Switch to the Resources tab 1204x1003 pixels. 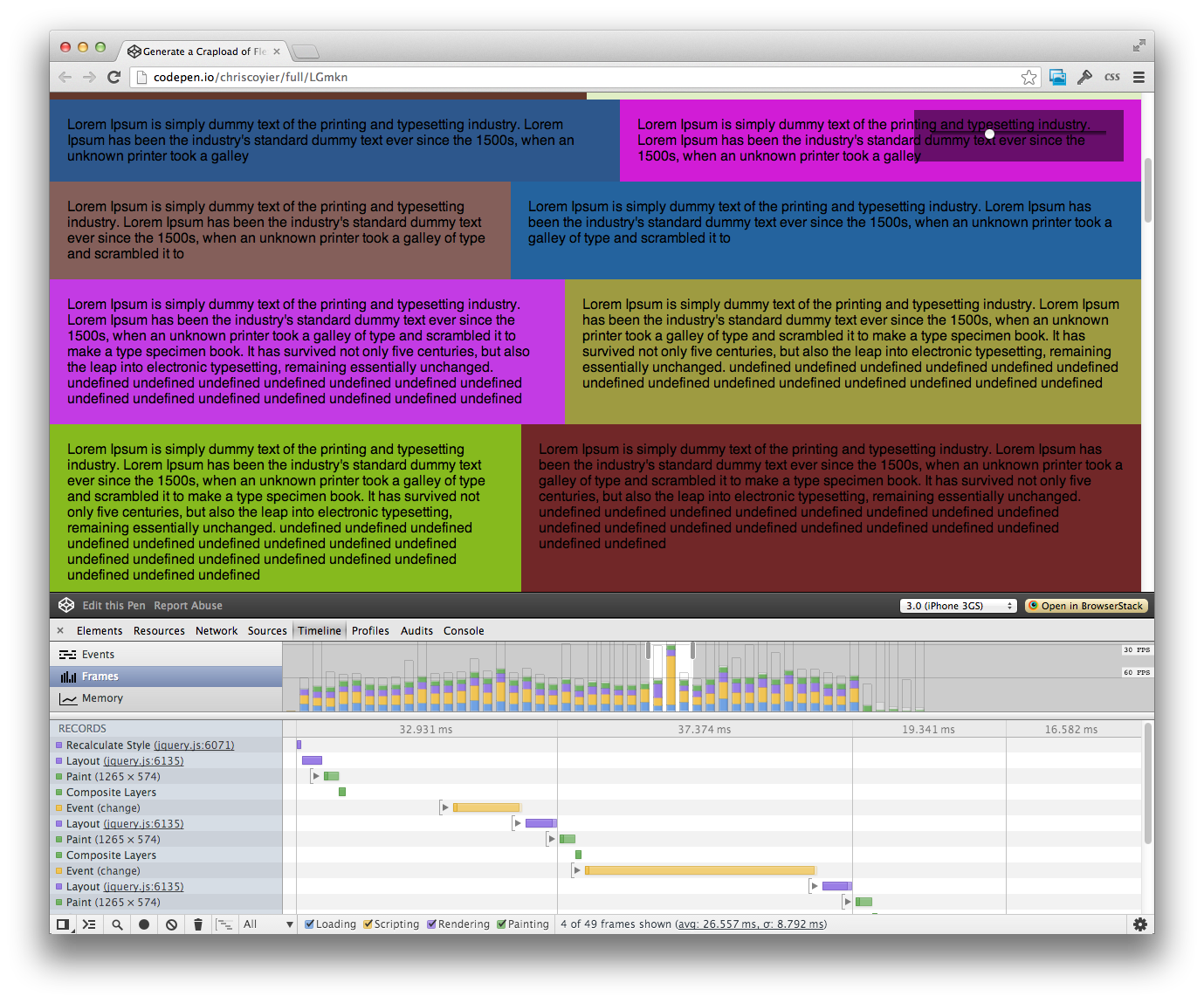point(159,630)
